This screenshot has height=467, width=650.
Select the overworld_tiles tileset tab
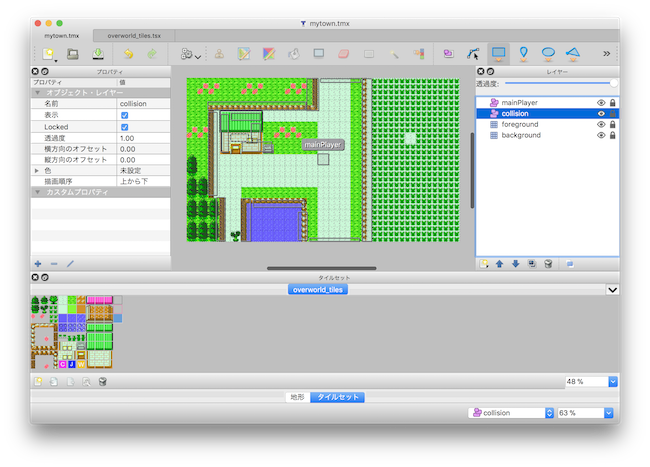(x=318, y=290)
